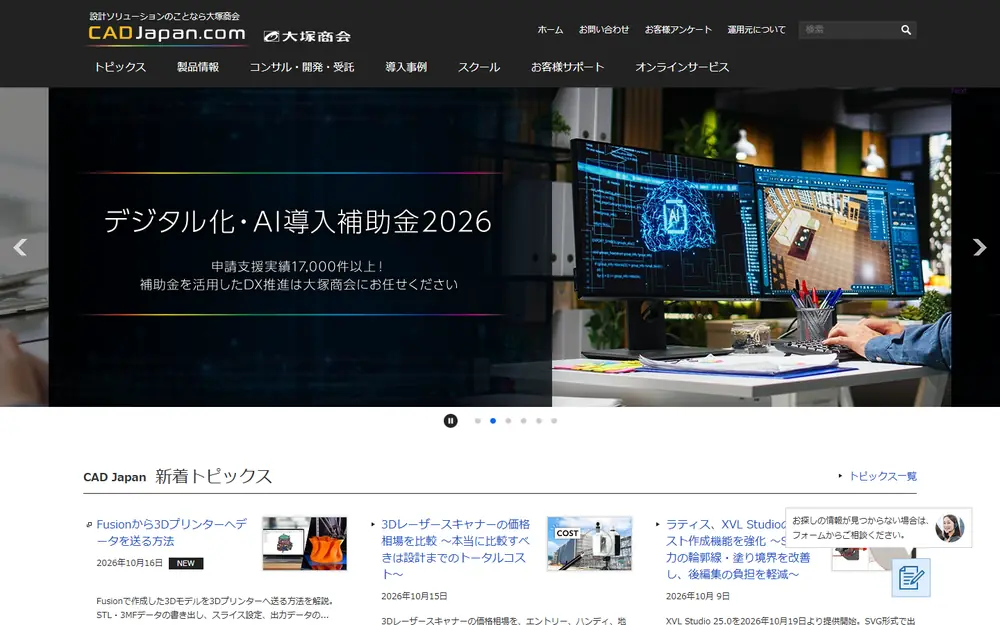Click the search magnifier icon
The image size is (1000, 625).
pyautogui.click(x=906, y=30)
